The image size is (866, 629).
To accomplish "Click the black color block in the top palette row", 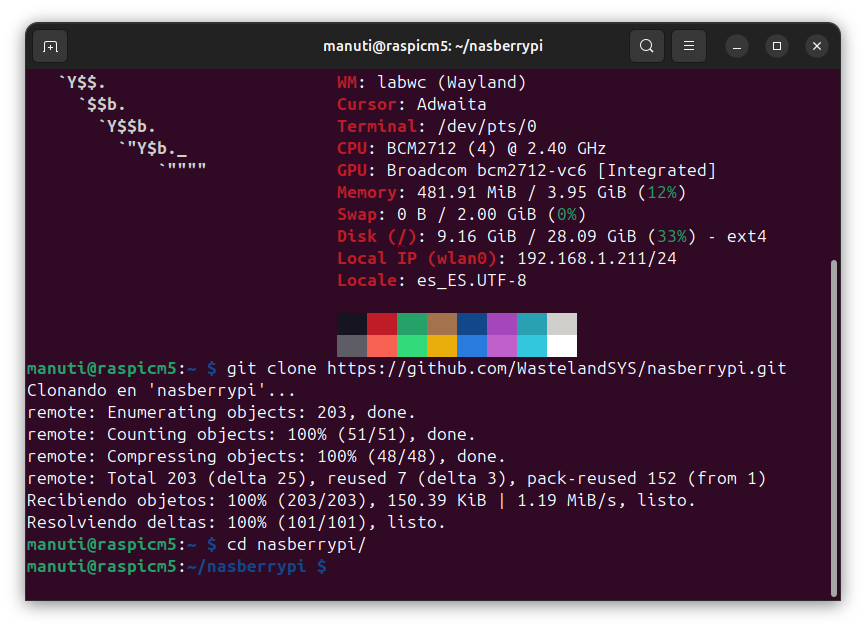I will point(352,324).
